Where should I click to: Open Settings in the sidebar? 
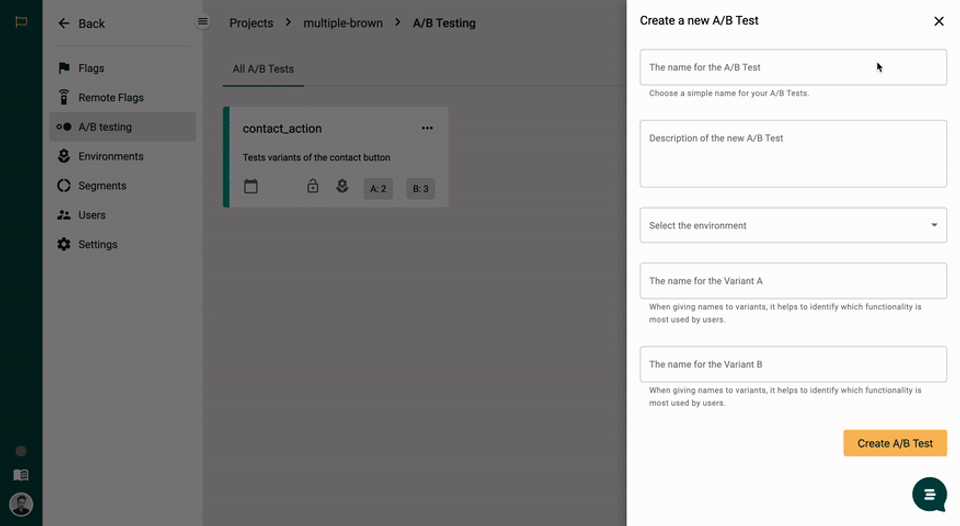[122, 244]
